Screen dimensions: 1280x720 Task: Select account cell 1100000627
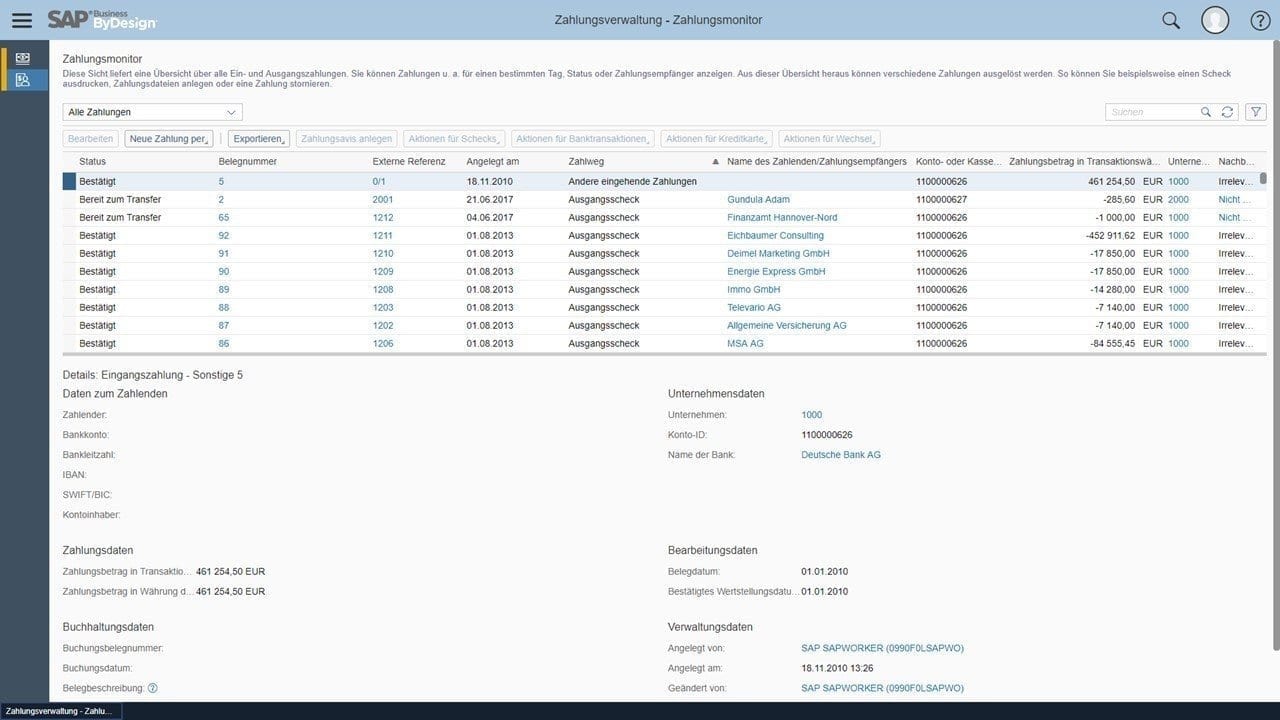(x=941, y=199)
